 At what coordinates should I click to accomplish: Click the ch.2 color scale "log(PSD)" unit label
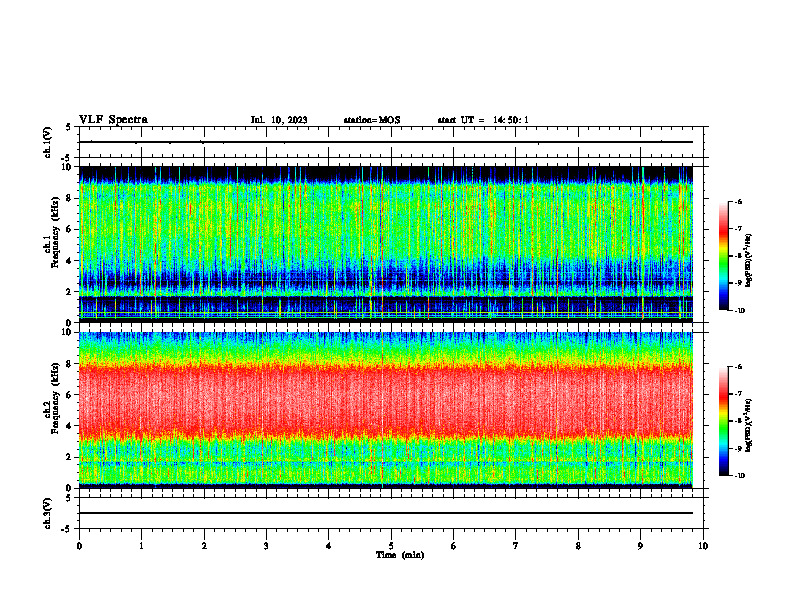[x=748, y=426]
